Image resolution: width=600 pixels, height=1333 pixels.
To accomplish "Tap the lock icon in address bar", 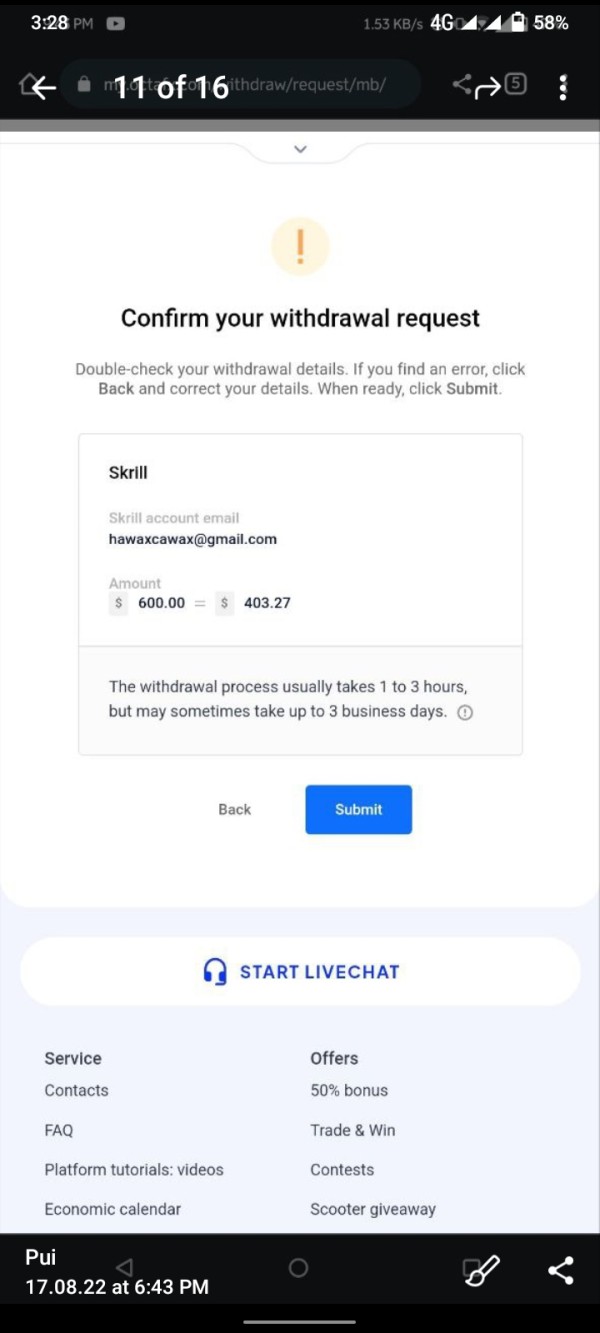I will pos(84,85).
